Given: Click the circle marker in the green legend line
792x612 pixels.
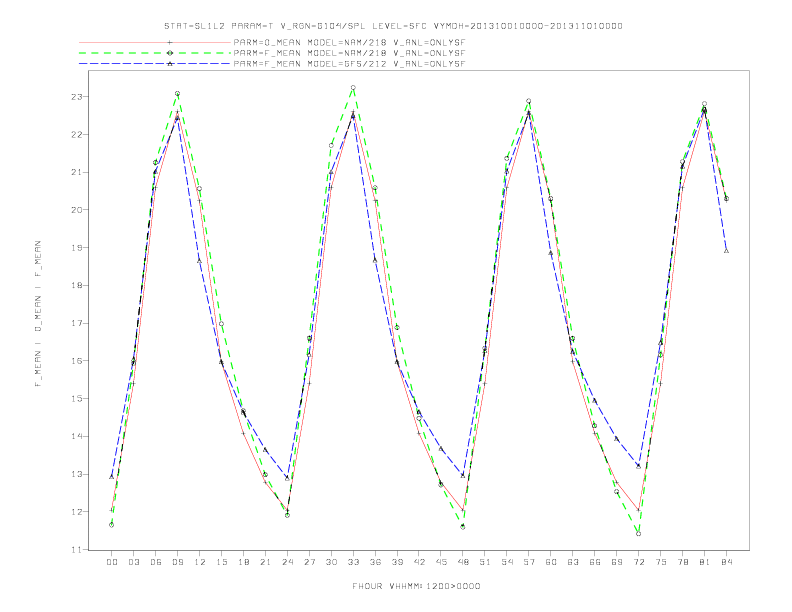Looking at the screenshot, I should tap(170, 53).
